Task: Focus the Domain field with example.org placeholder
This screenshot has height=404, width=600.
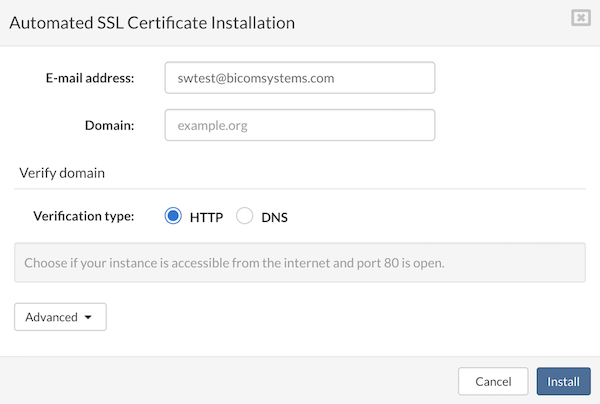Action: [x=299, y=125]
